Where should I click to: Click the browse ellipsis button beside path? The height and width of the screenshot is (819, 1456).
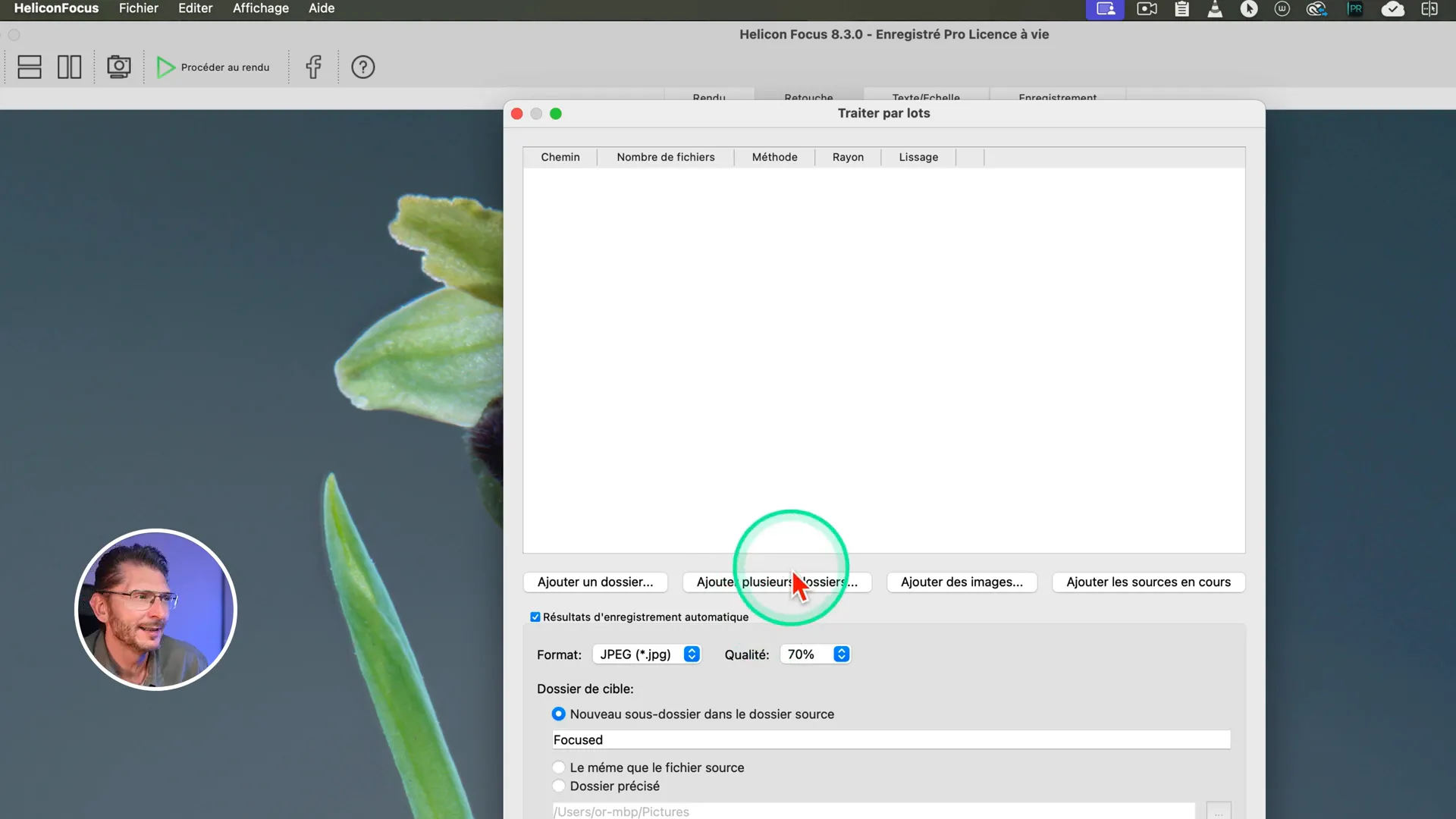[x=1219, y=811]
